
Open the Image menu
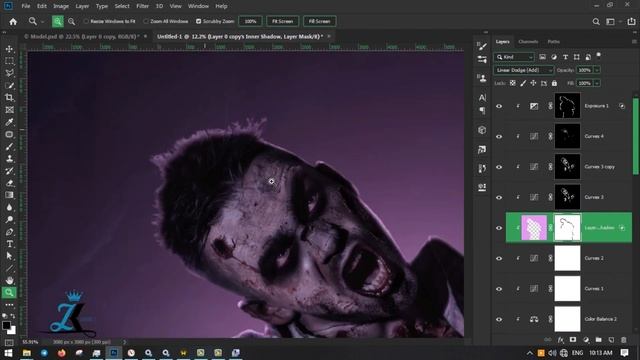coord(61,6)
